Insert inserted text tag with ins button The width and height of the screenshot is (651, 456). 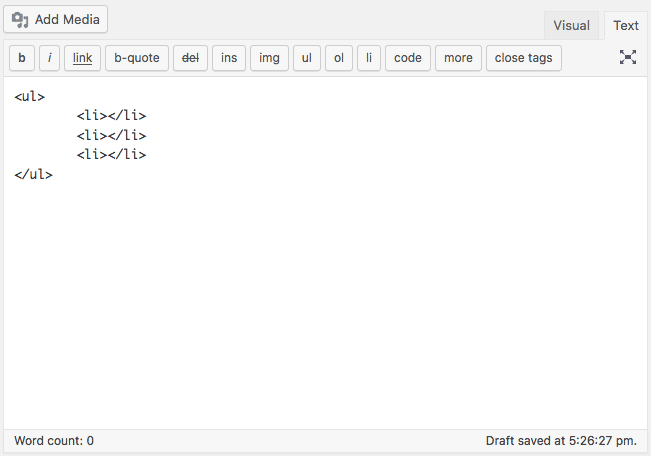(229, 58)
